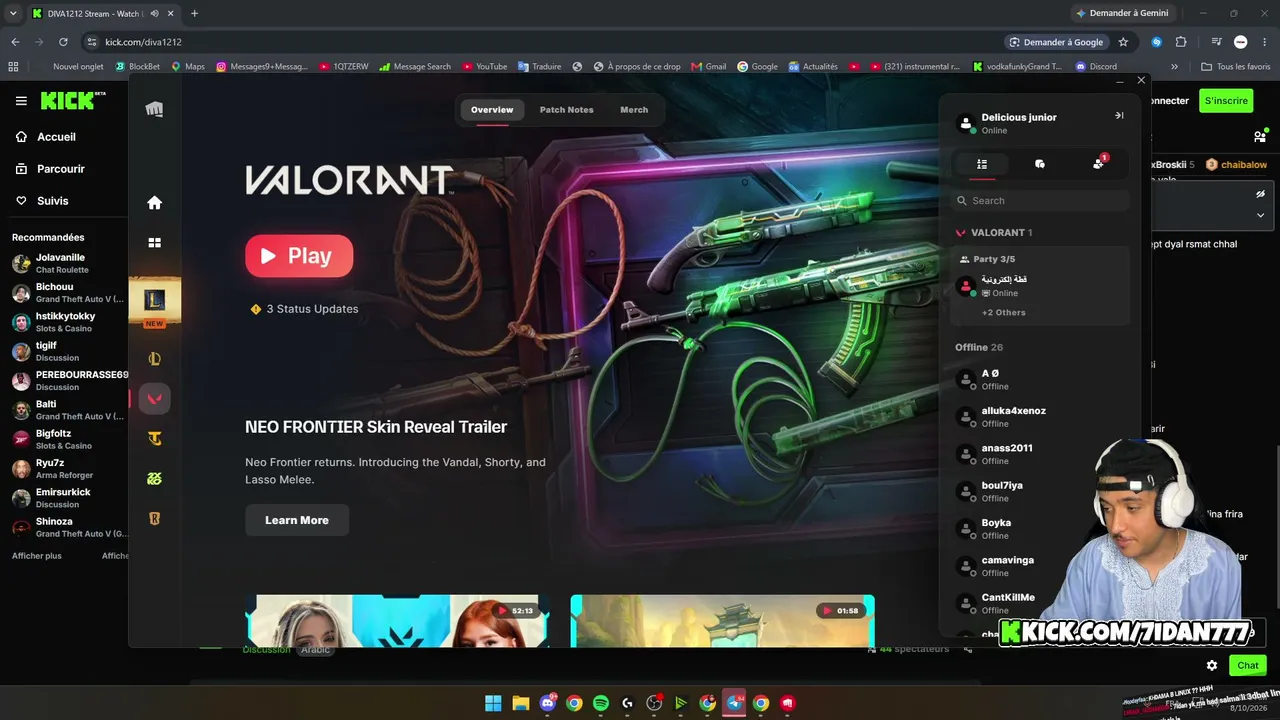Select the Valorant game icon in sidebar
The width and height of the screenshot is (1280, 720).
pyautogui.click(x=154, y=399)
